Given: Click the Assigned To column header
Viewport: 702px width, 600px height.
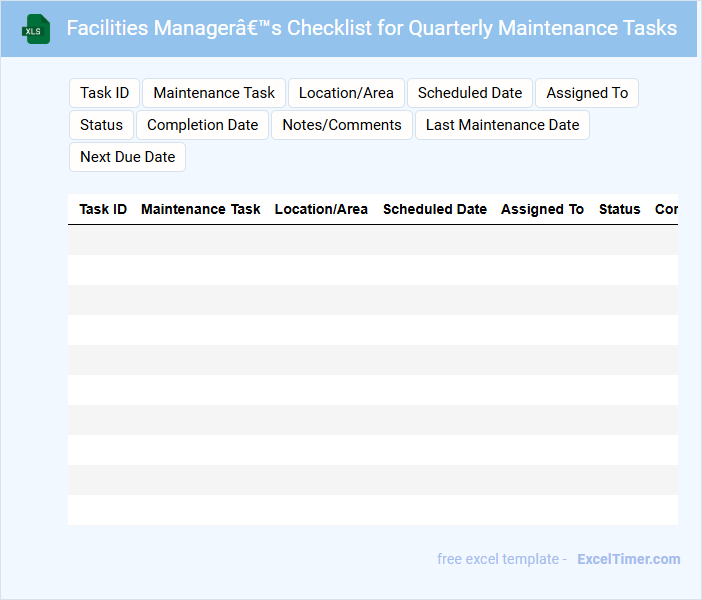Looking at the screenshot, I should click(542, 209).
